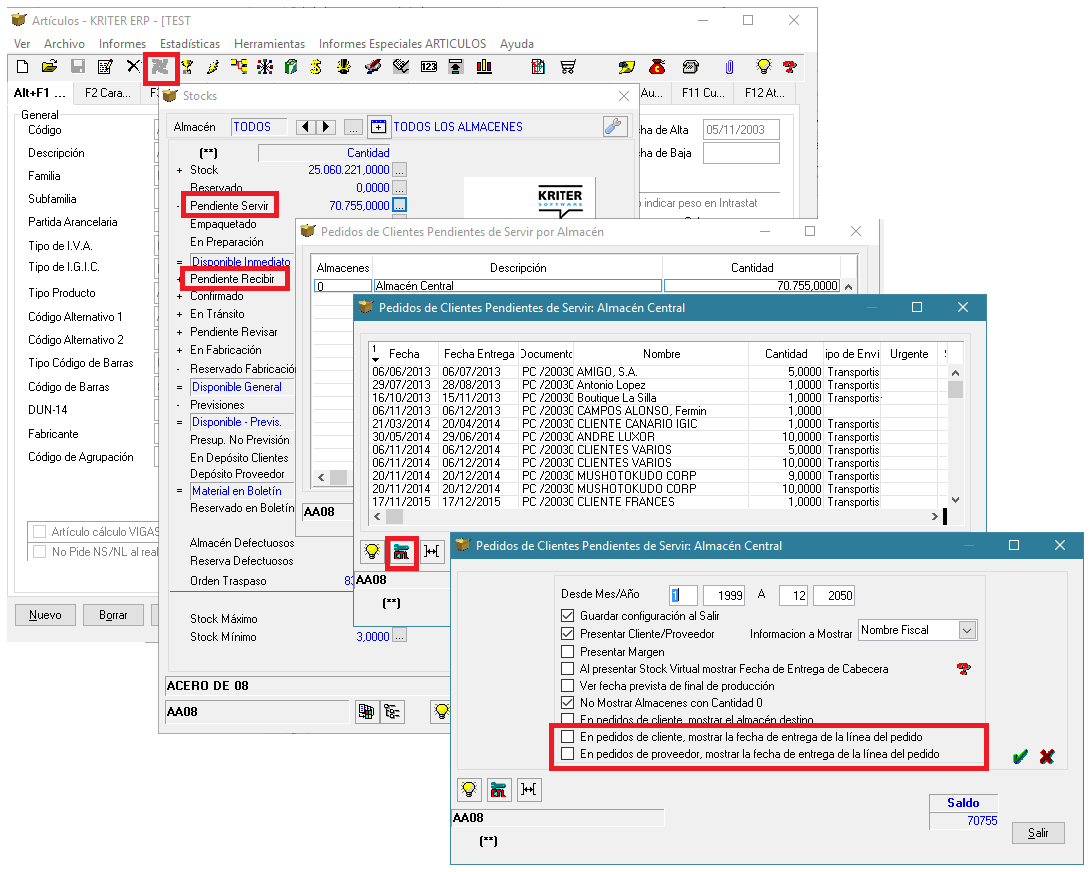Screen dimensions: 1090x872
Task: Click the Salir button in front dialog
Action: (1038, 833)
